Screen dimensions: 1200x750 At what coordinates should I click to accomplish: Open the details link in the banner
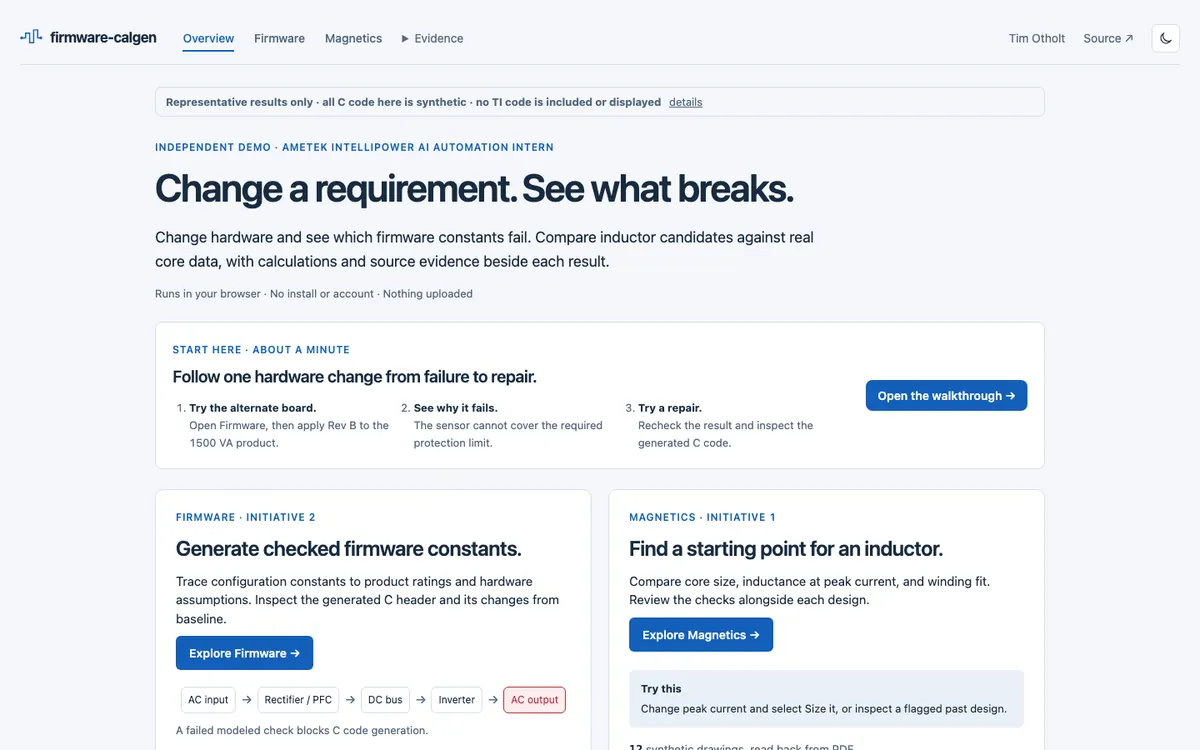(685, 102)
